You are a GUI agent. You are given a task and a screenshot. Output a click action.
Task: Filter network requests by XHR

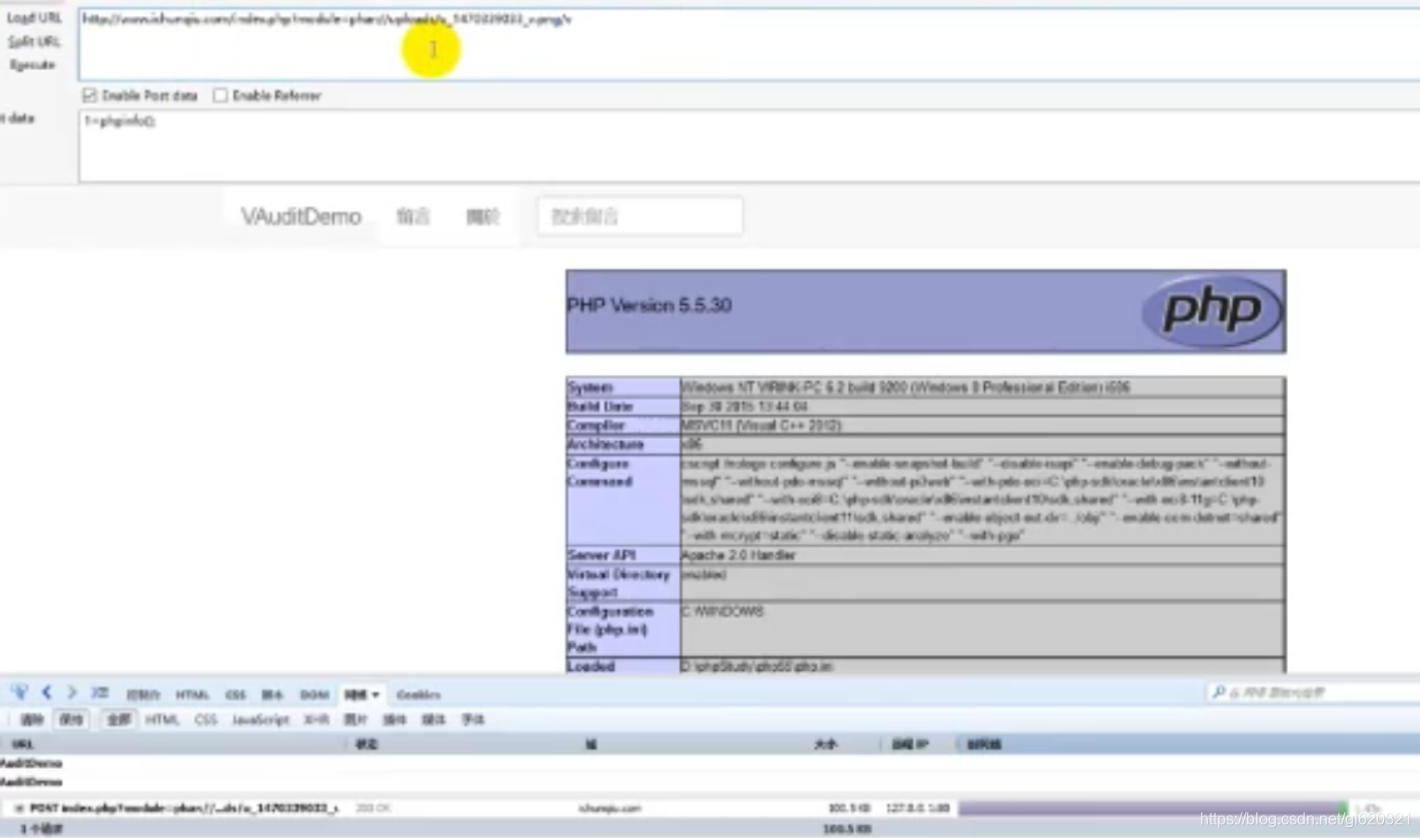click(x=316, y=720)
